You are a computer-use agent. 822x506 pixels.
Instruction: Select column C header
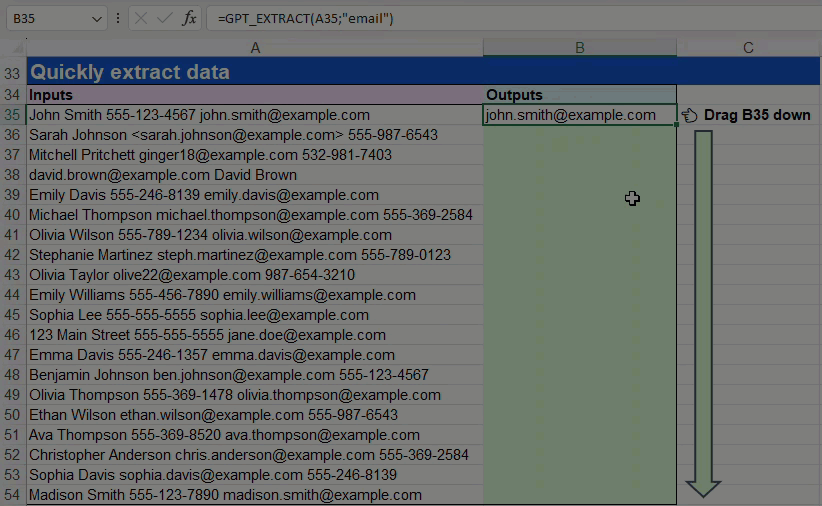(x=748, y=48)
